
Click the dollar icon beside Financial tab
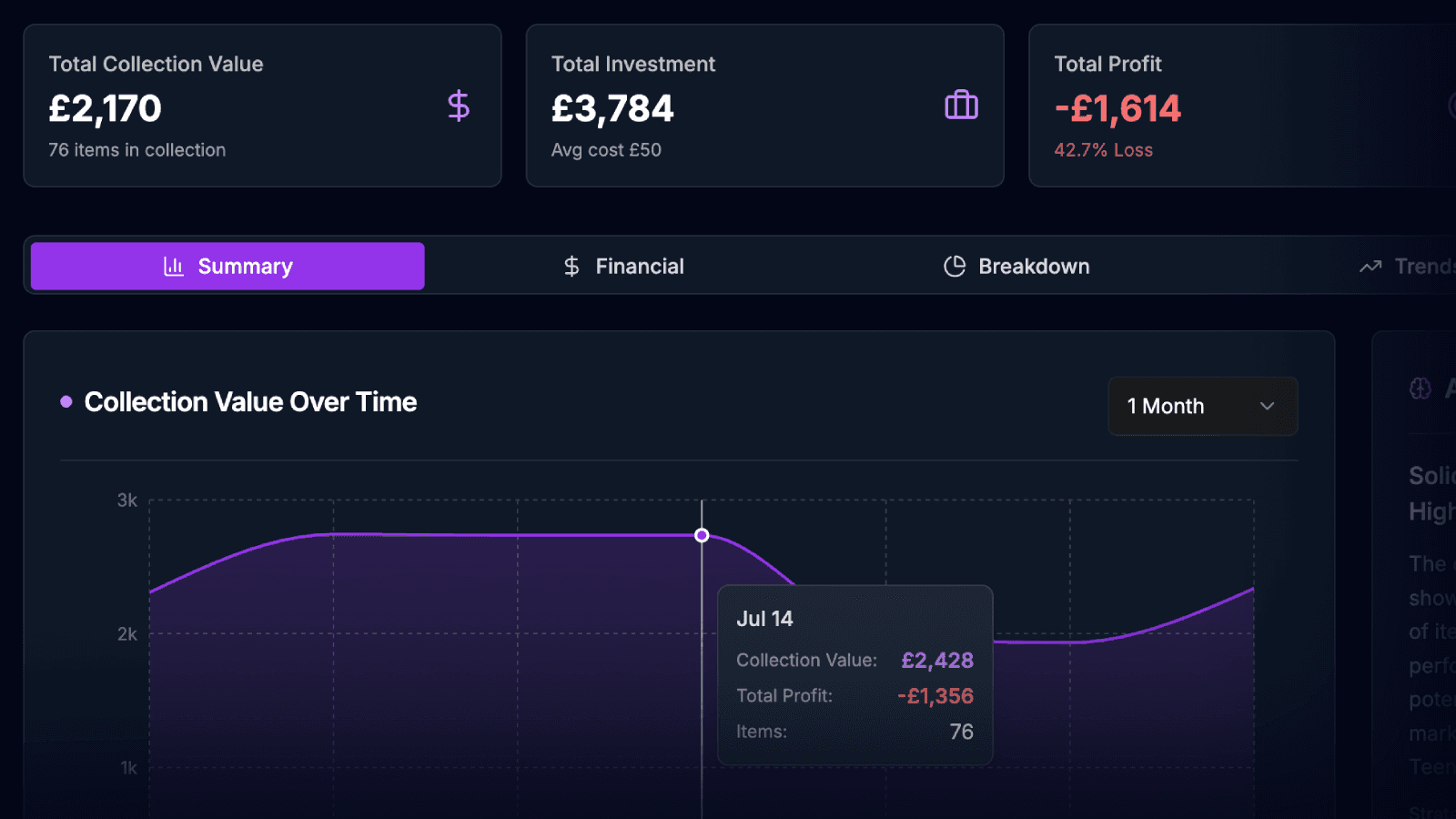[571, 266]
